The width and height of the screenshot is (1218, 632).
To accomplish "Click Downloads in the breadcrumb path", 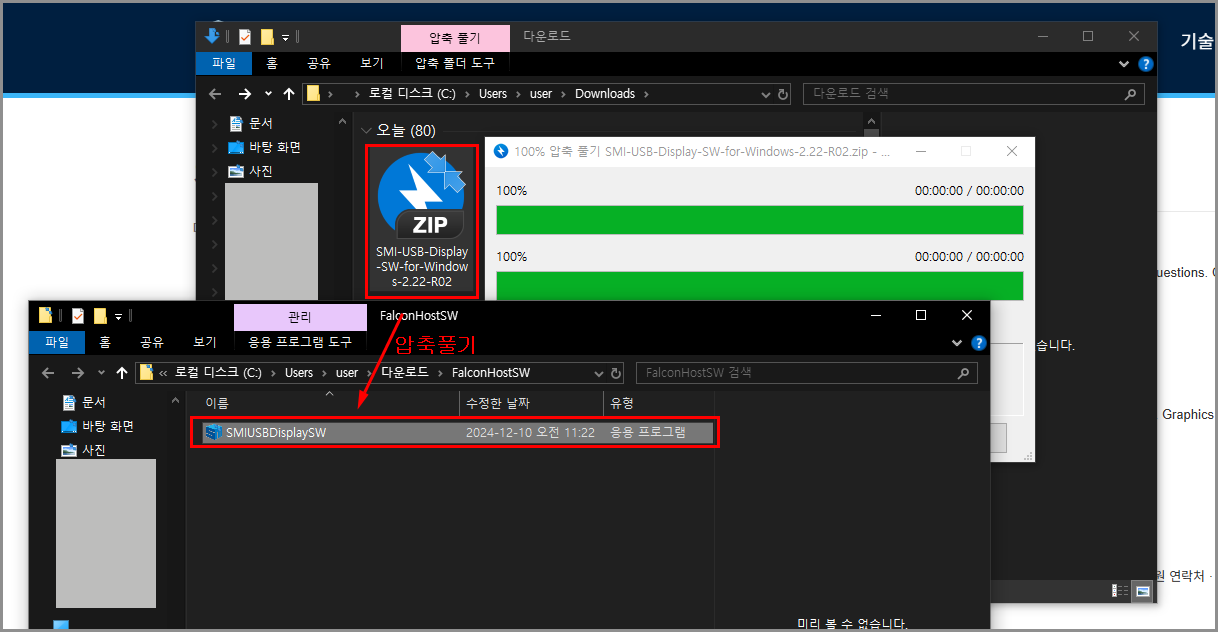I will point(605,93).
